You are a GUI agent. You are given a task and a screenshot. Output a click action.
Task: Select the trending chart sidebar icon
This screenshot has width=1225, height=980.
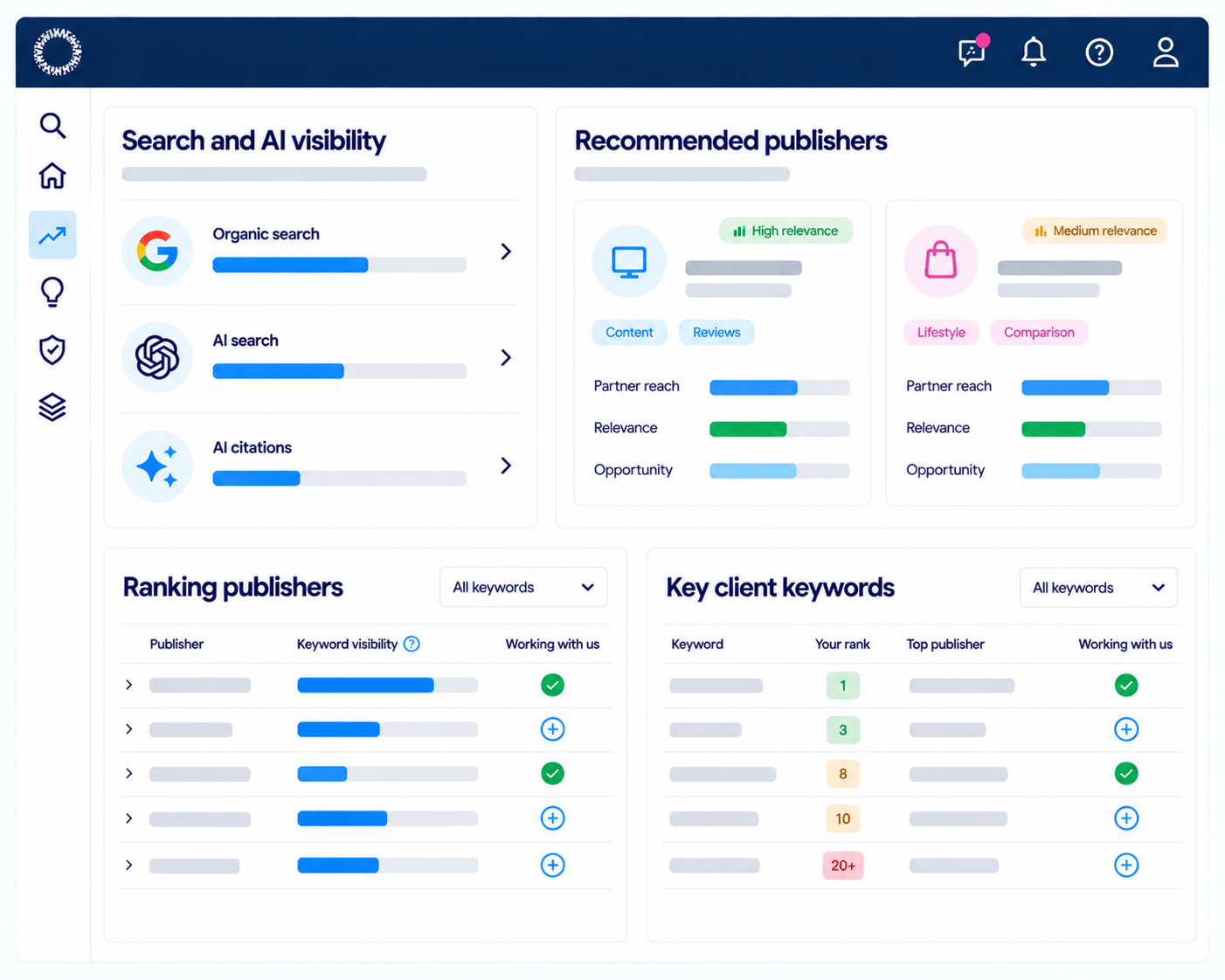tap(52, 235)
